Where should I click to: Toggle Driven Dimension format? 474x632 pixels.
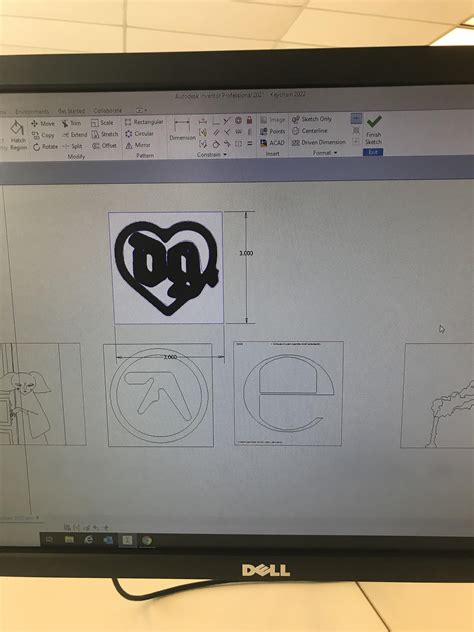[x=318, y=142]
